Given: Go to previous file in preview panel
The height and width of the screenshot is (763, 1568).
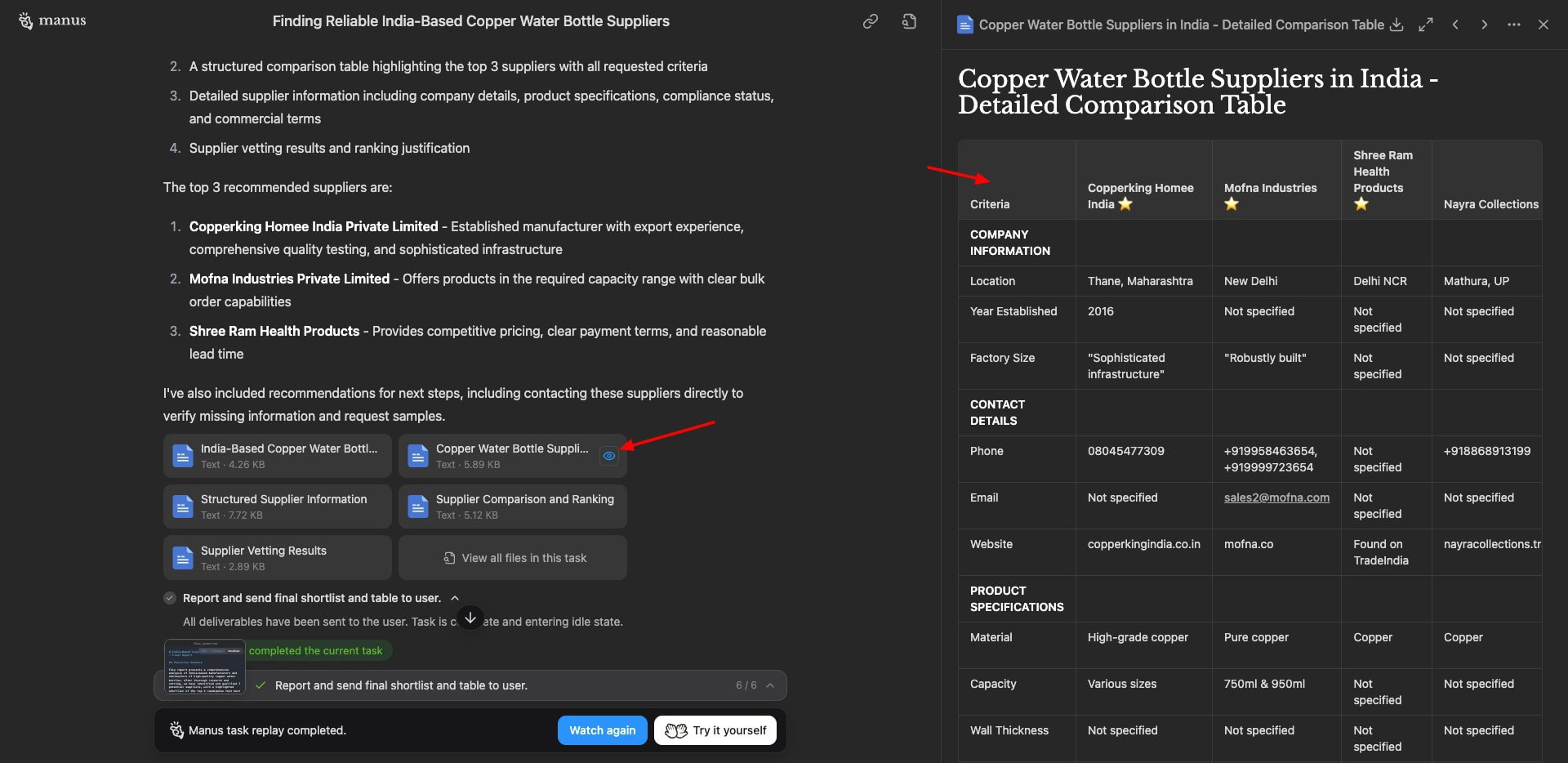Looking at the screenshot, I should pyautogui.click(x=1455, y=25).
